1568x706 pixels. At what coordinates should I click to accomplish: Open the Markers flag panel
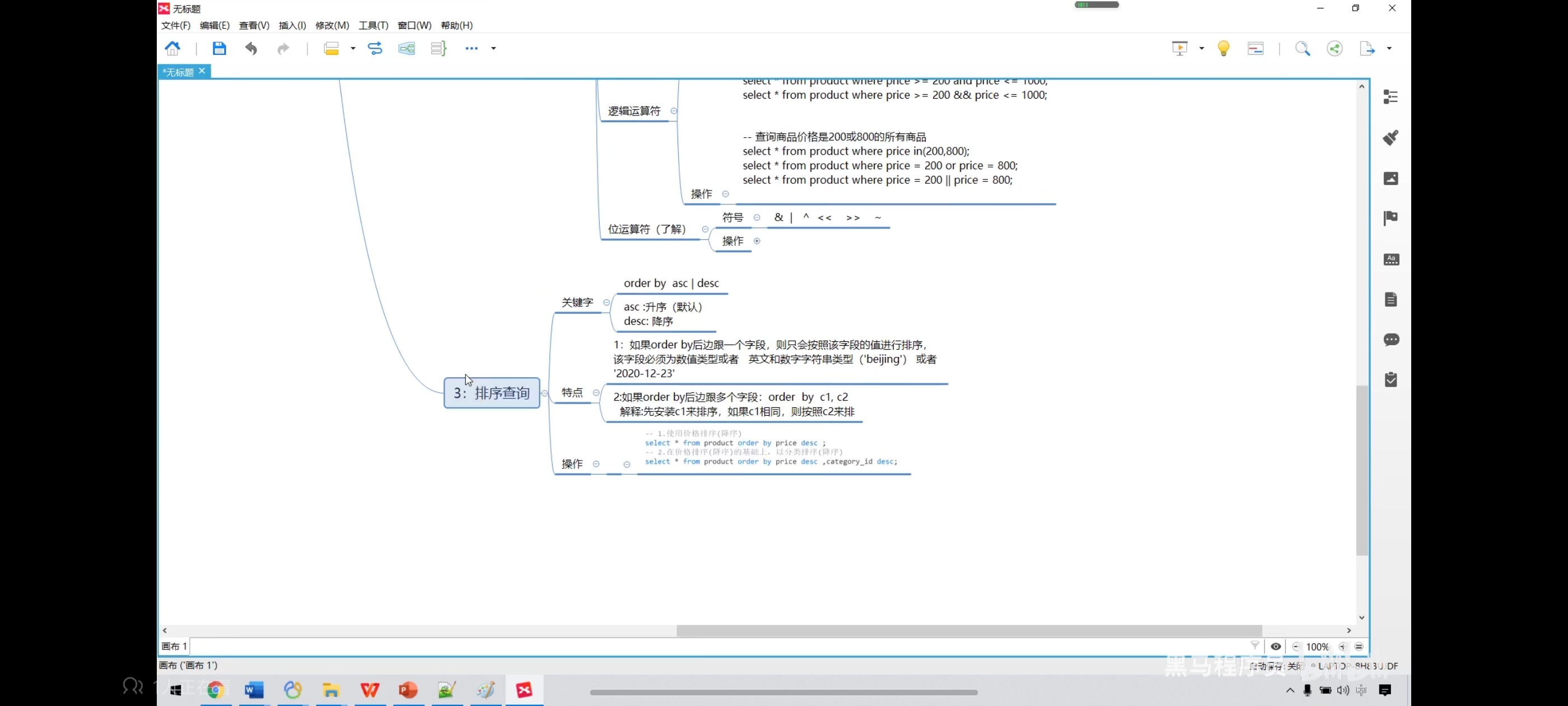pyautogui.click(x=1391, y=218)
